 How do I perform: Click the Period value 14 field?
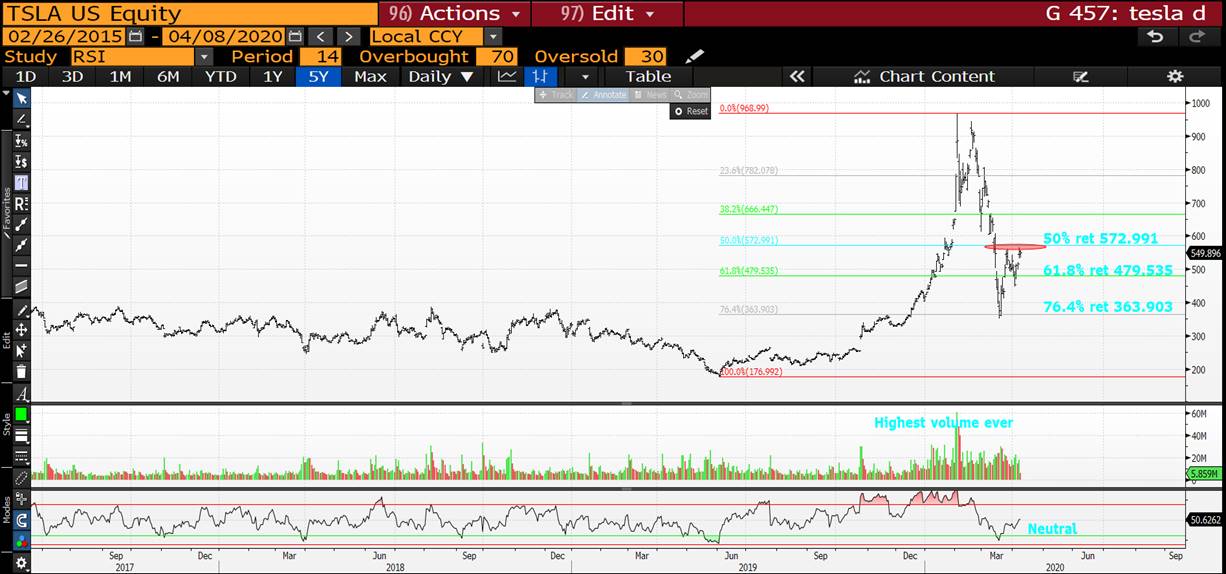(x=321, y=57)
